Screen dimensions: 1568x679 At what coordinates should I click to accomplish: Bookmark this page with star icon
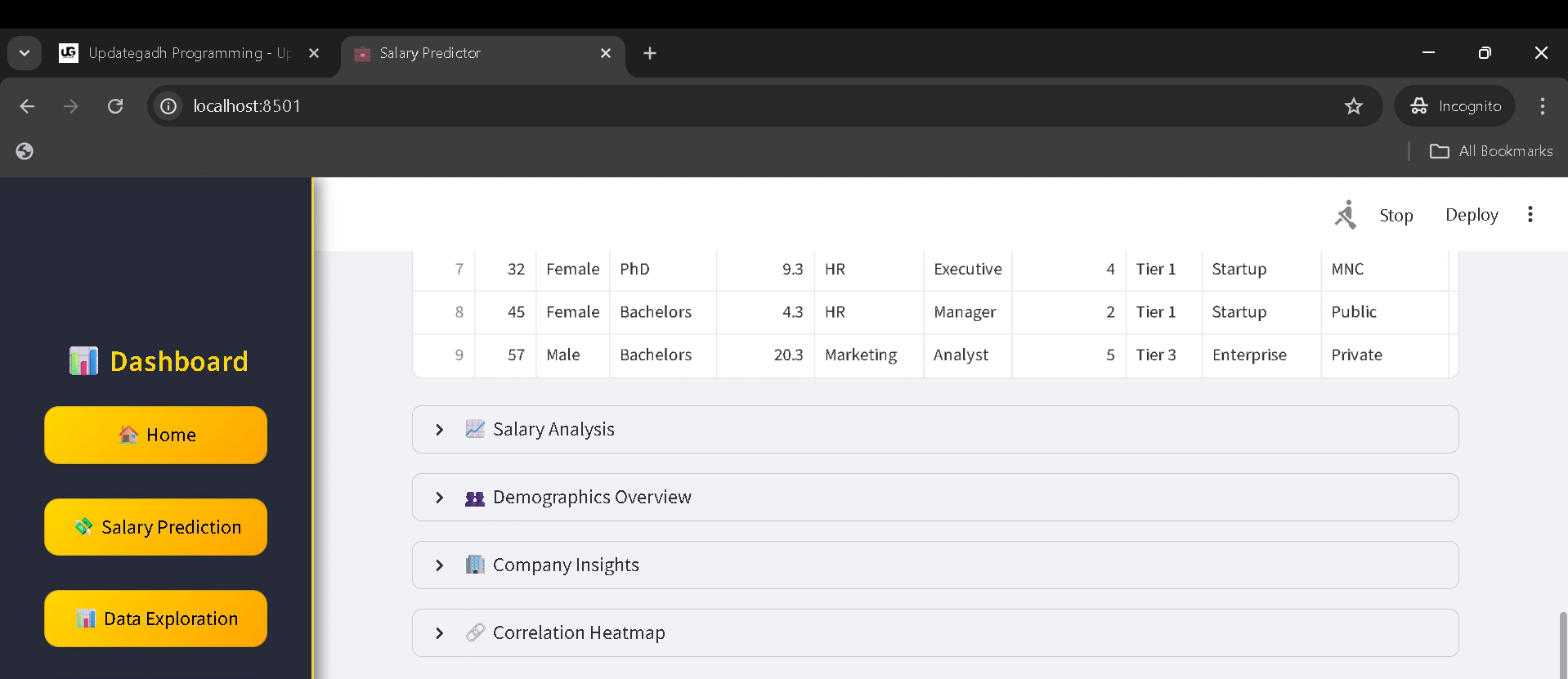[x=1353, y=106]
